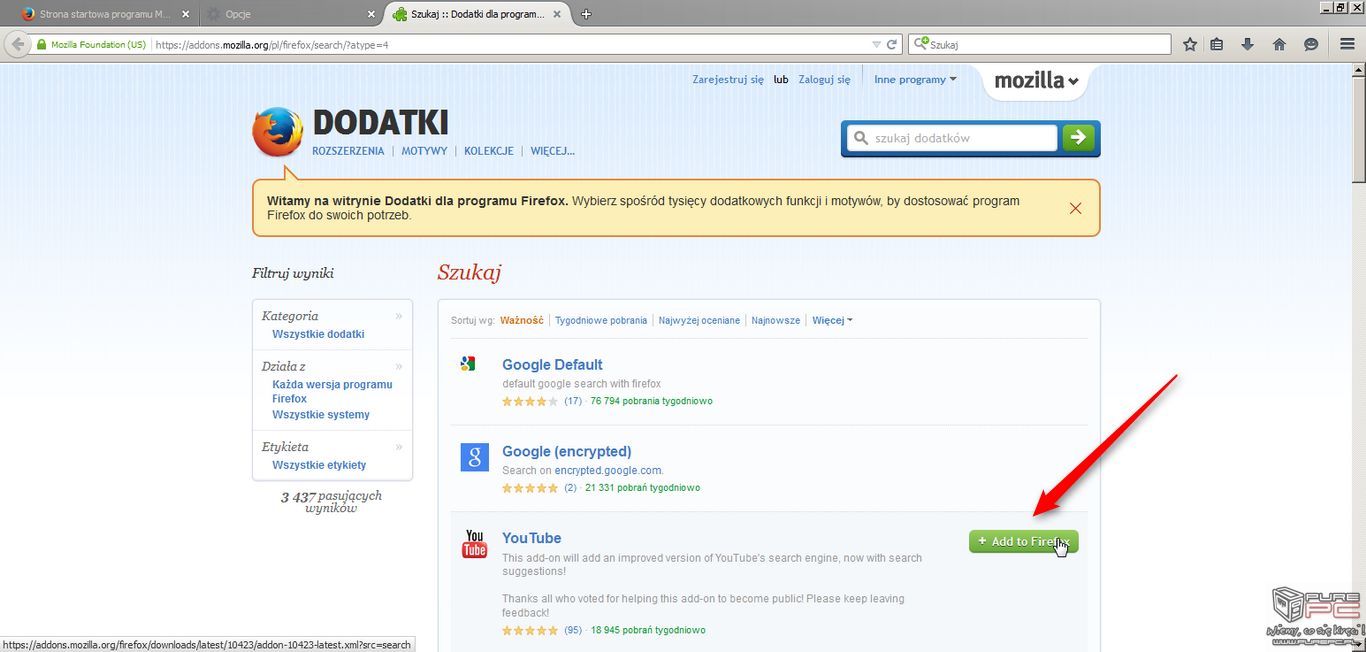This screenshot has height=652, width=1366.
Task: Open the YouTube add-on title link
Action: coord(532,538)
